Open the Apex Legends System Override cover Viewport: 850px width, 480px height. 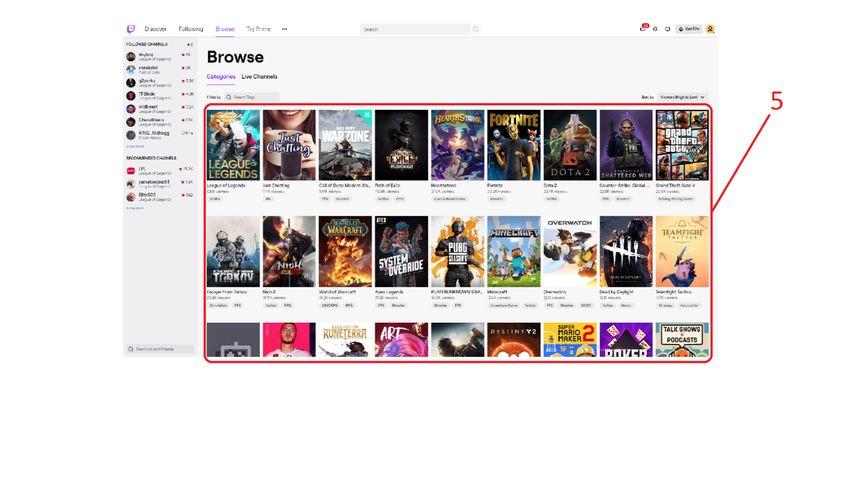click(x=401, y=252)
